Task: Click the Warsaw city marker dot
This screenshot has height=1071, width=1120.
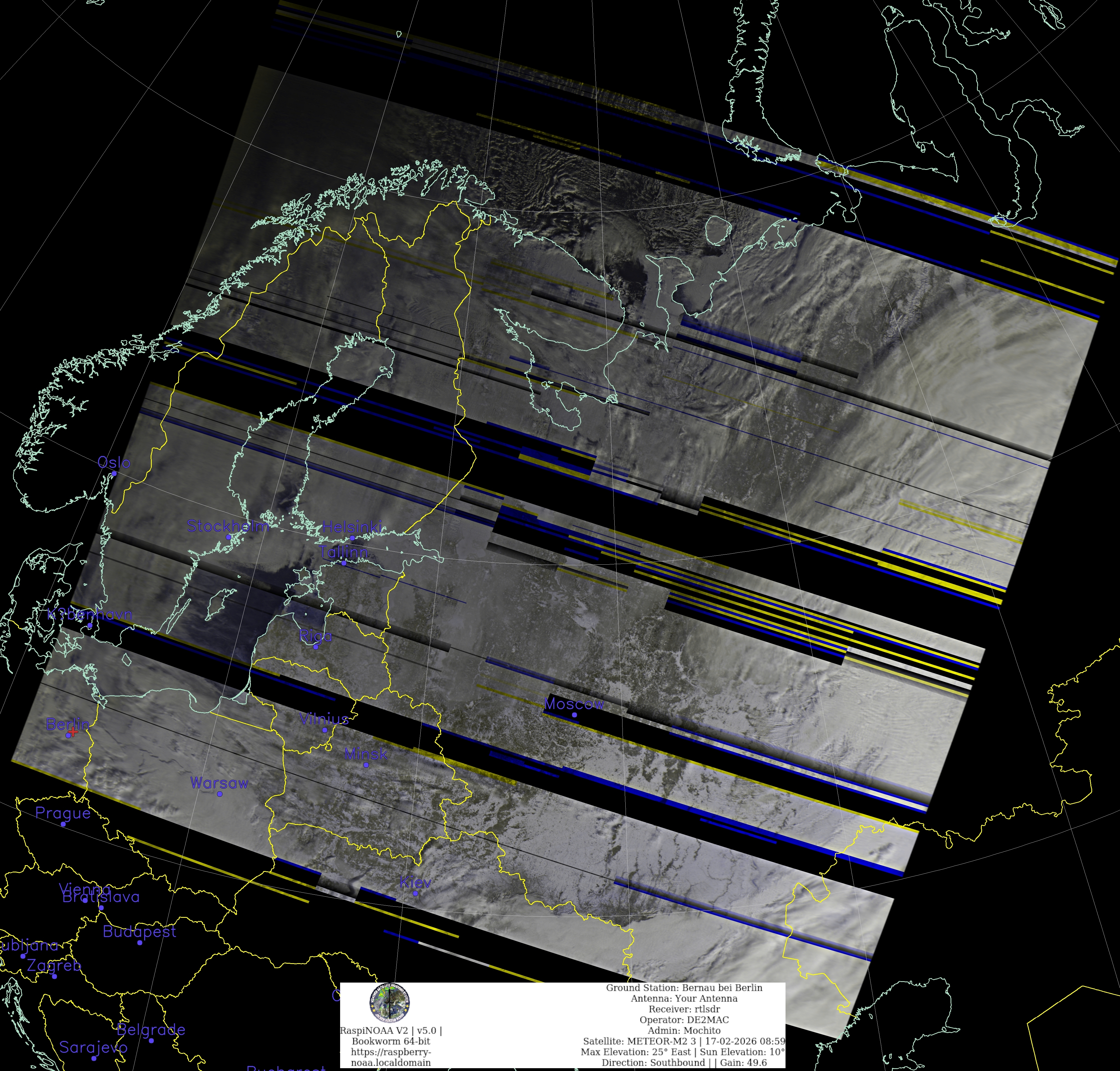Action: click(220, 794)
